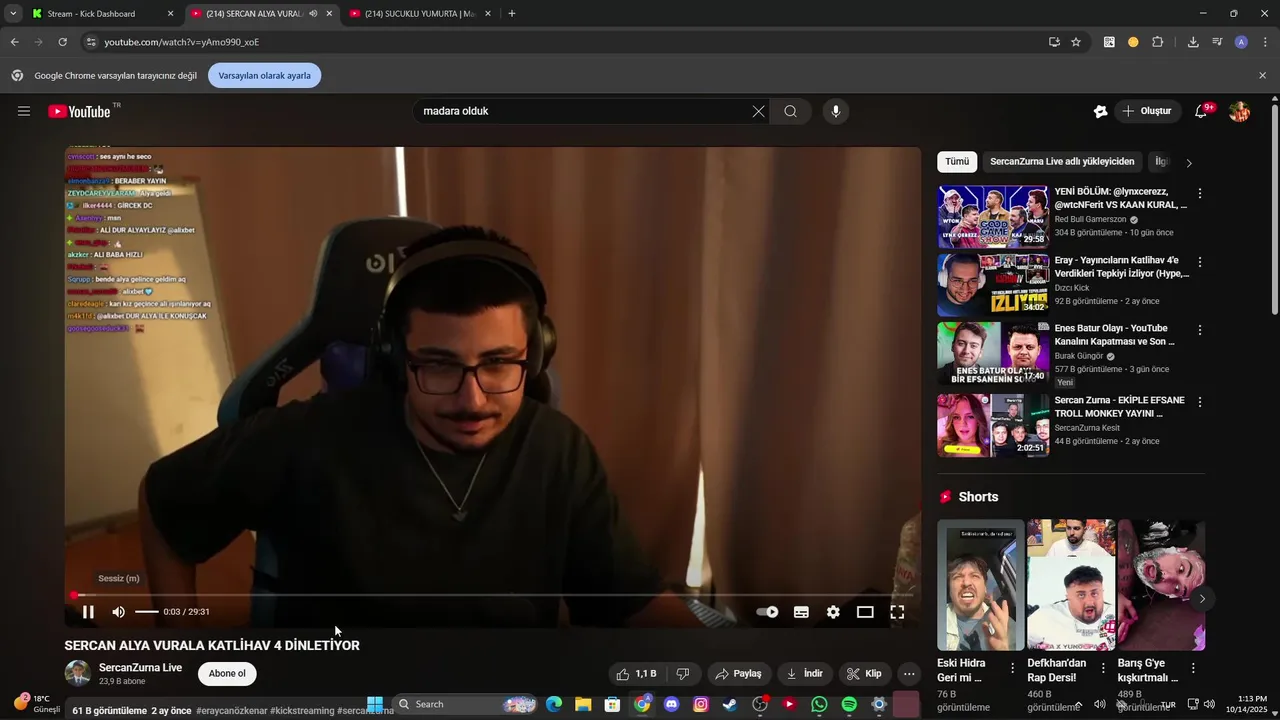Click the SercanZurna Live channel avatar
The image size is (1280, 720).
pos(78,673)
